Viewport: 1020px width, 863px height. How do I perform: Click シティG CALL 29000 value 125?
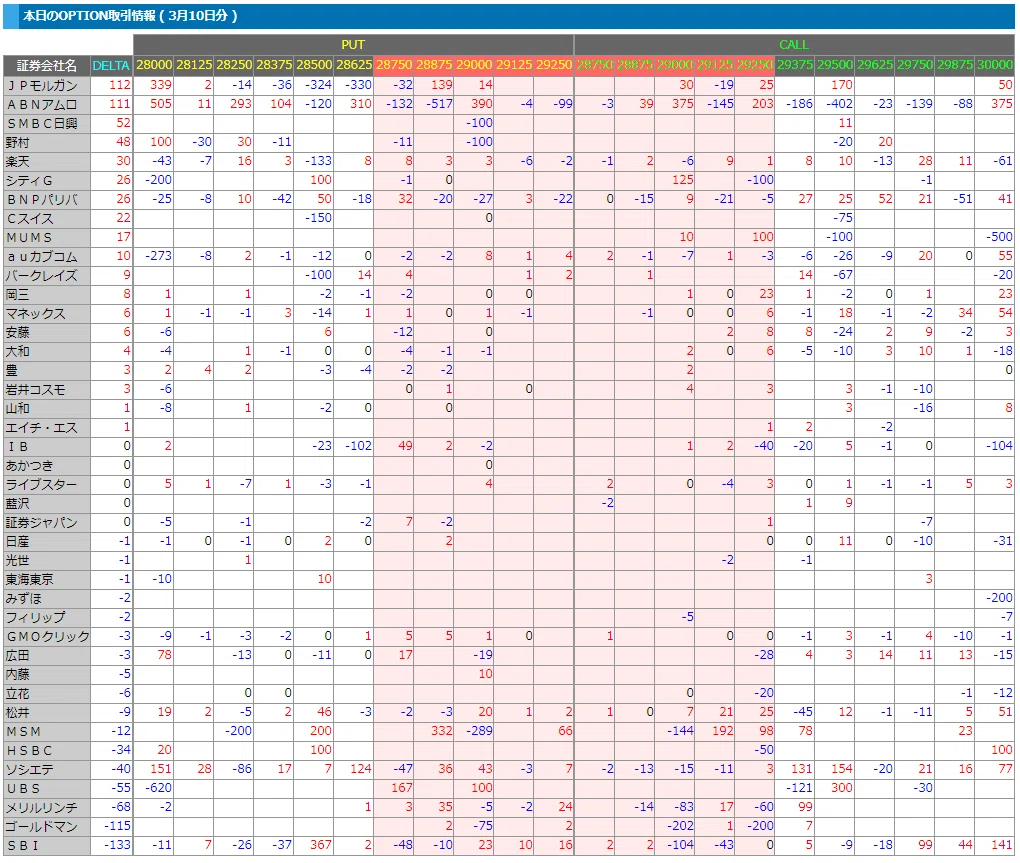pyautogui.click(x=682, y=179)
